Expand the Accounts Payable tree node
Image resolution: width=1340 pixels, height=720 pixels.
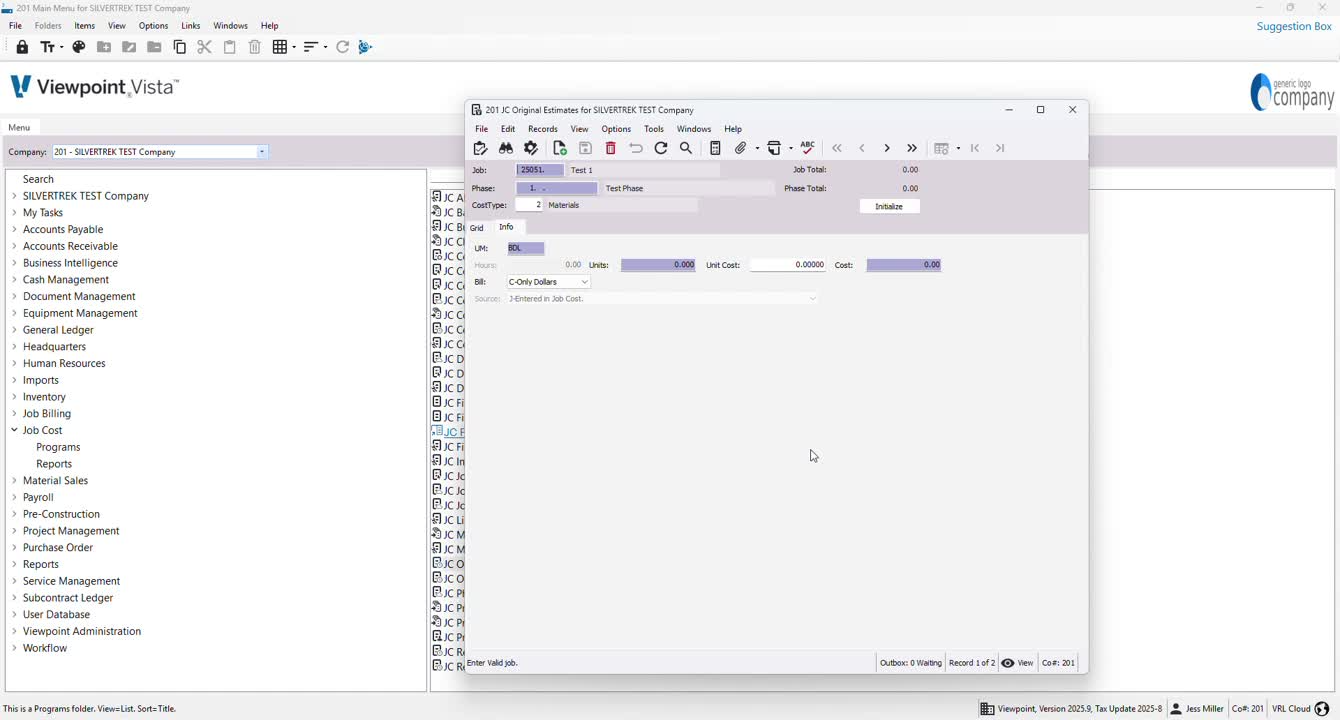(14, 229)
